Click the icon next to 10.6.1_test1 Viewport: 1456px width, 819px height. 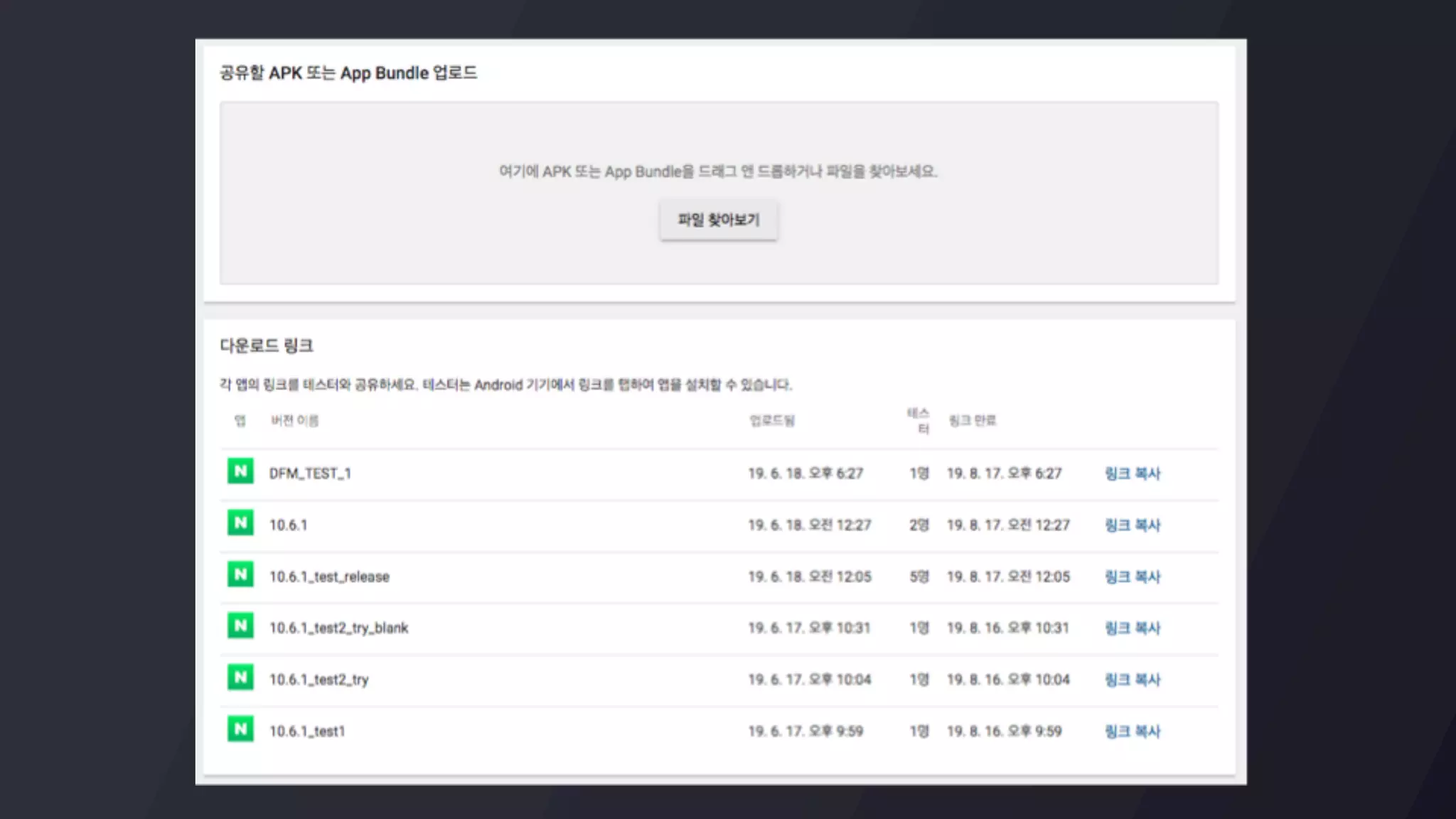pyautogui.click(x=240, y=729)
